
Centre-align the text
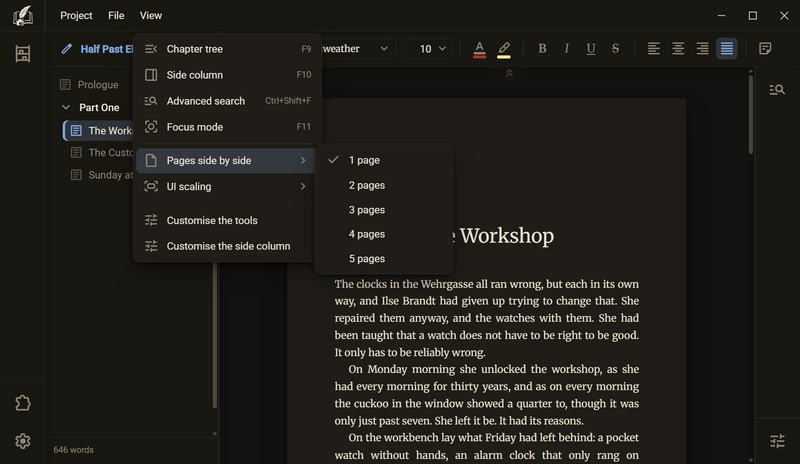pos(678,48)
